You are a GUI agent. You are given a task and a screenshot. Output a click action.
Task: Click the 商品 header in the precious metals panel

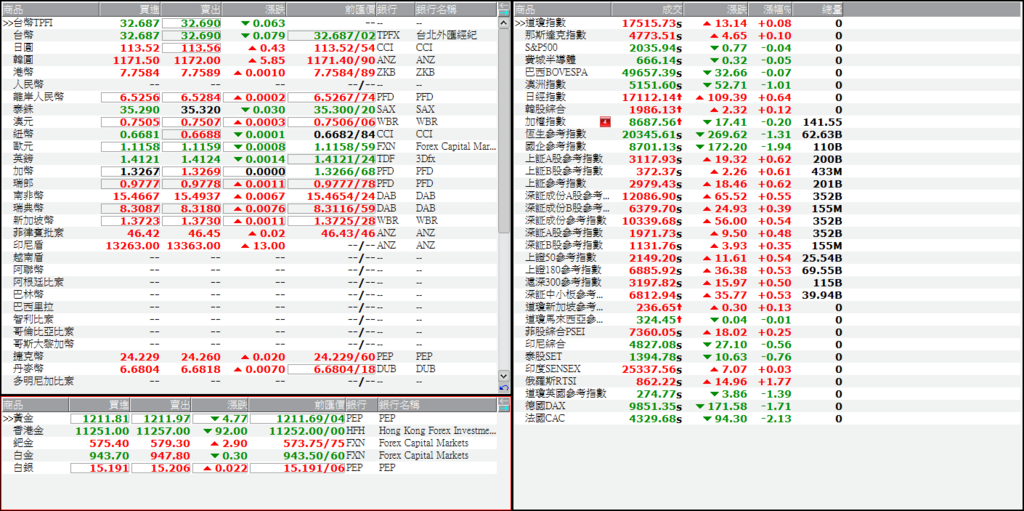point(35,405)
